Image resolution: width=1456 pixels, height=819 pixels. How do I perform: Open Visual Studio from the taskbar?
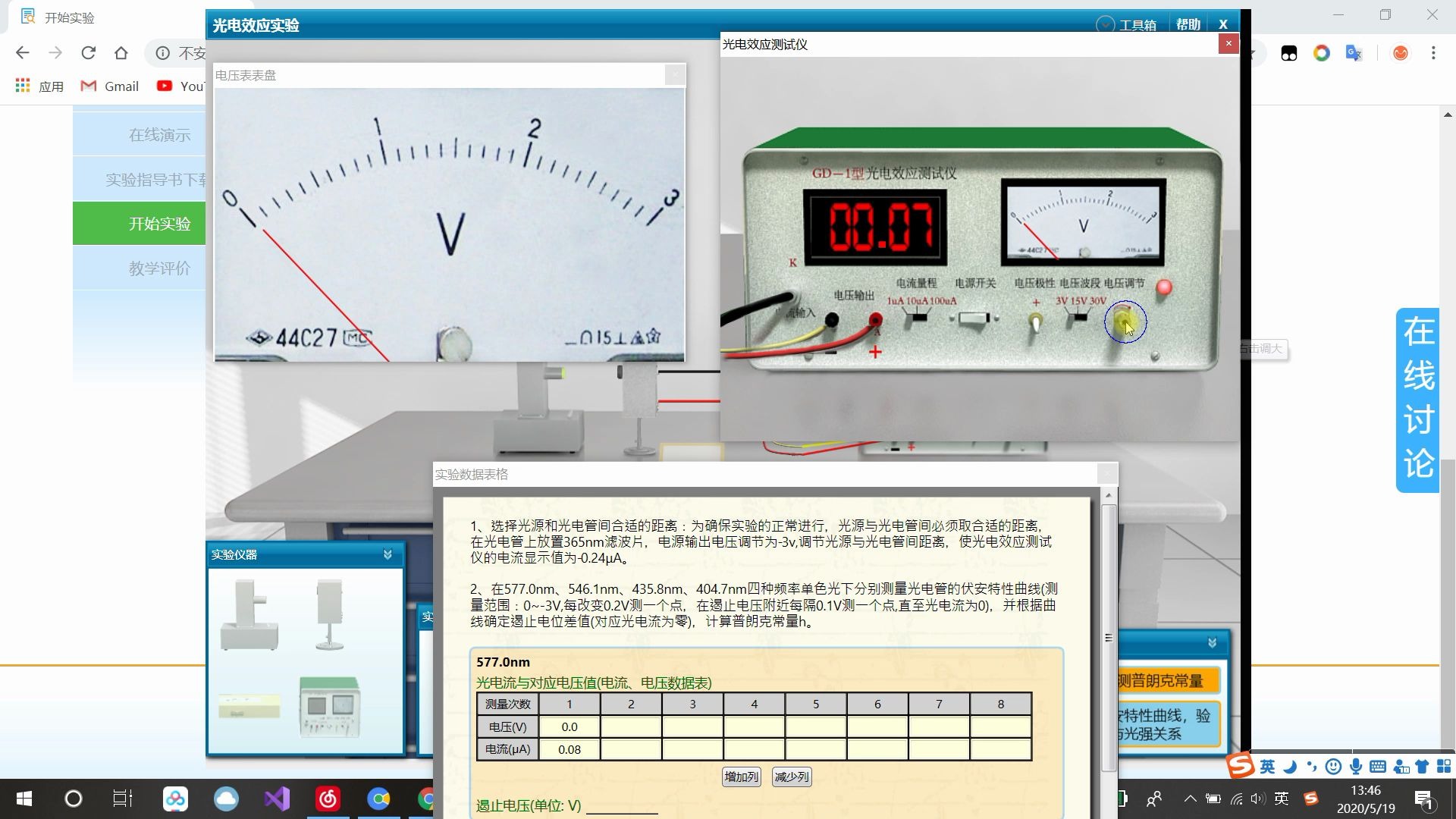277,799
